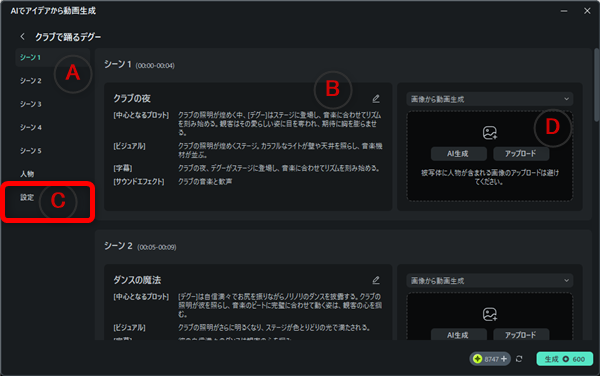Image resolution: width=600 pixels, height=376 pixels.
Task: Select シーン3 in the sidebar
Action: tap(31, 104)
